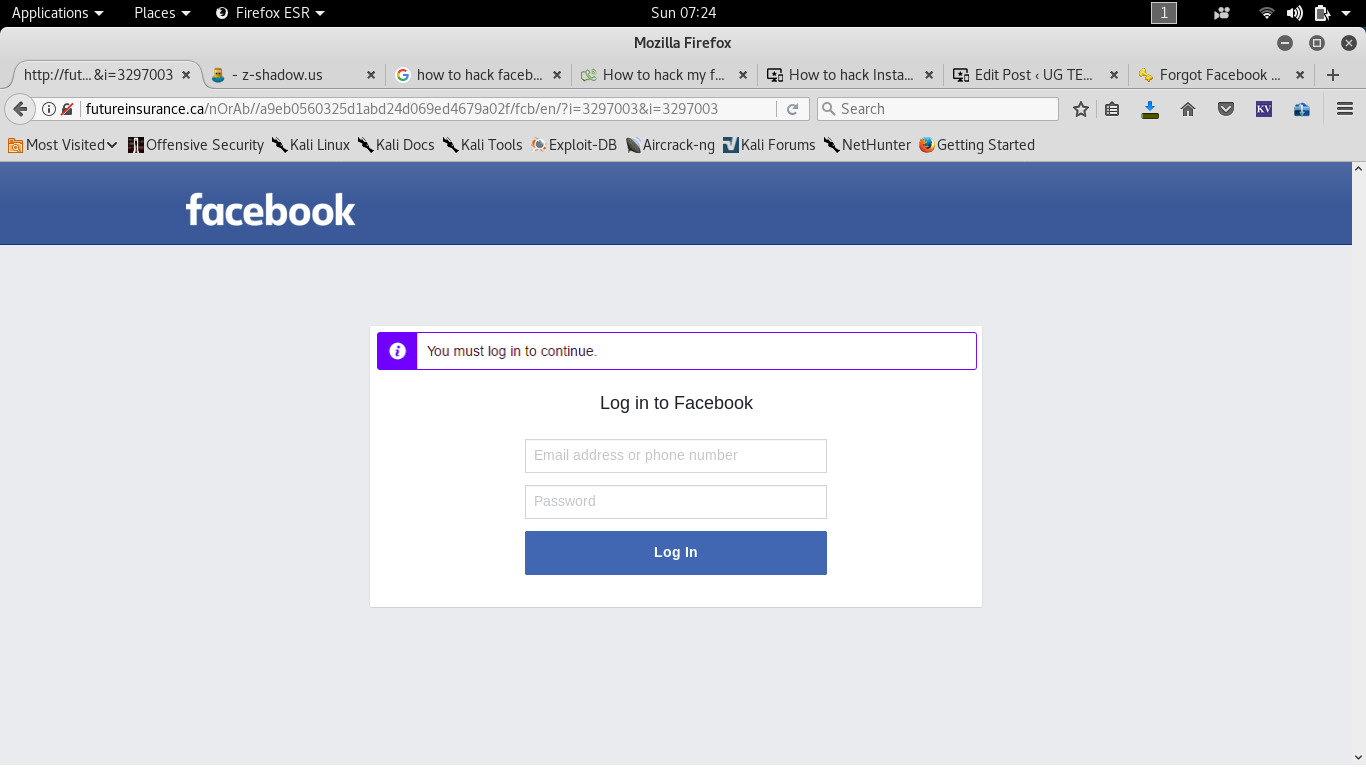Image resolution: width=1366 pixels, height=768 pixels.
Task: Click the search magnifier icon
Action: 828,109
